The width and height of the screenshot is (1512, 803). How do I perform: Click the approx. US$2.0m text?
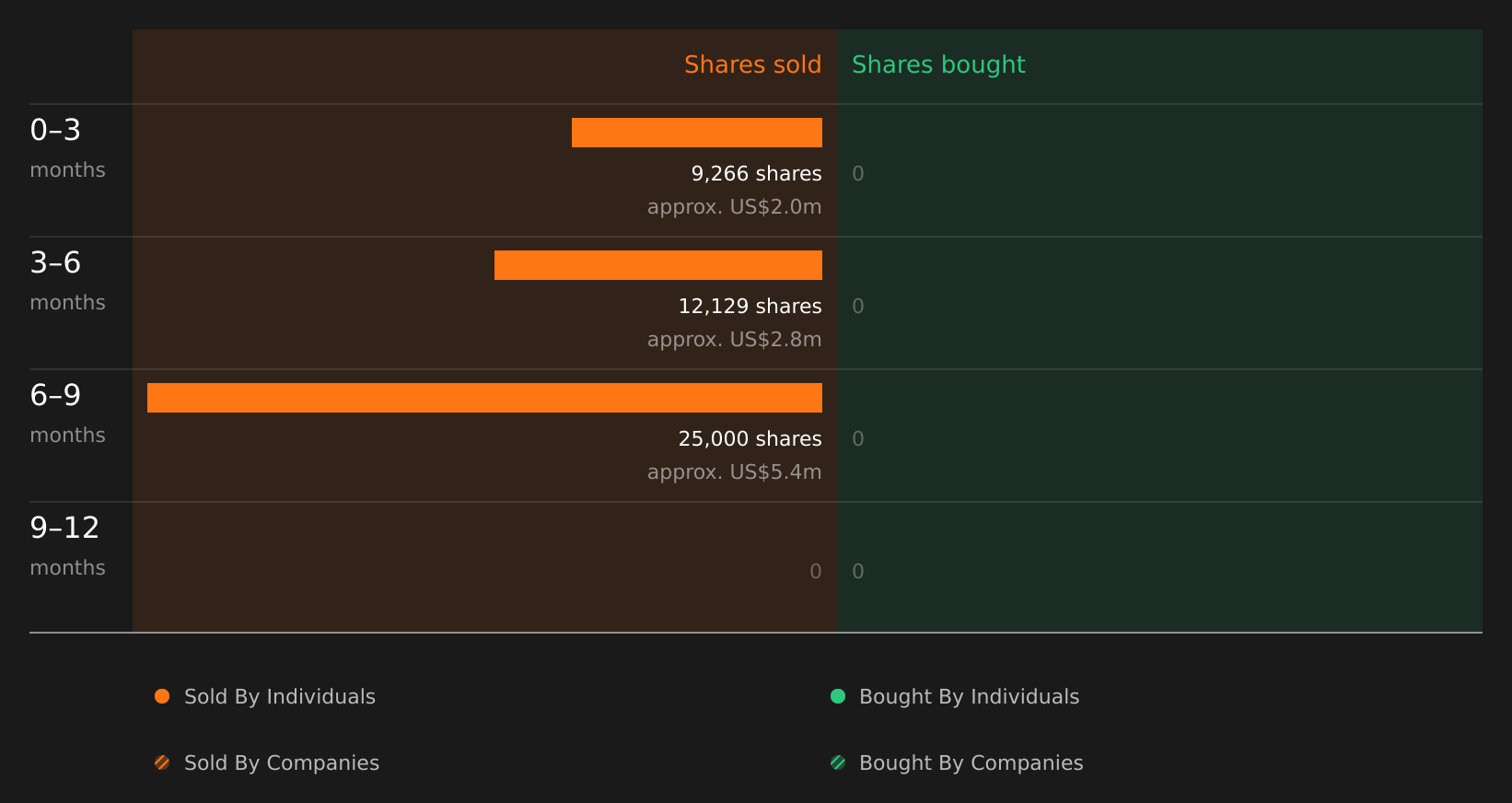pos(735,207)
